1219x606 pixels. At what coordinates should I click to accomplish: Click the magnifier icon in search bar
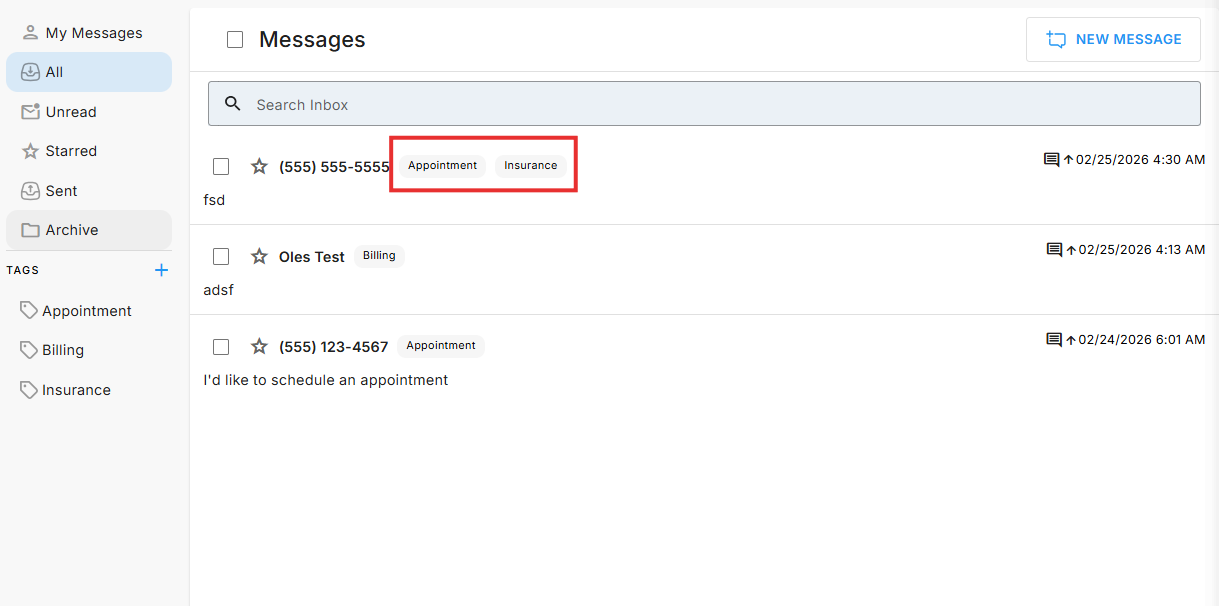coord(233,104)
